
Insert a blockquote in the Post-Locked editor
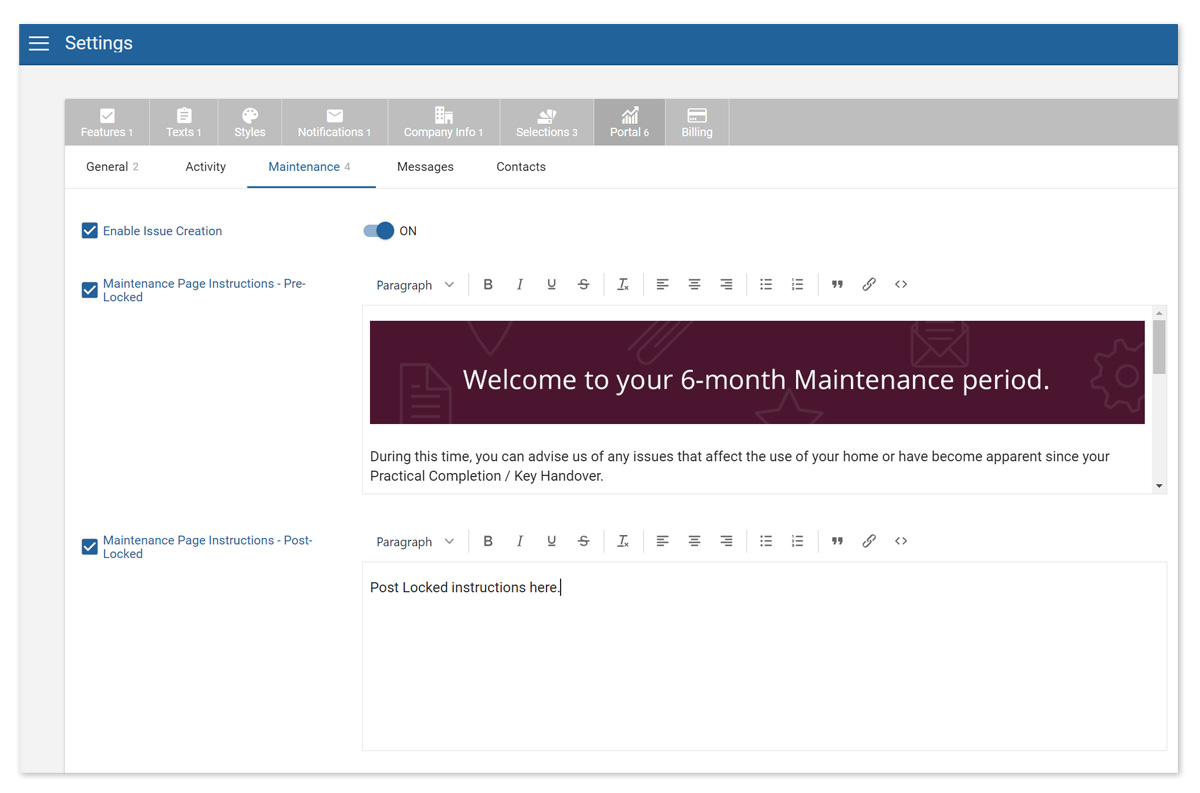pyautogui.click(x=837, y=541)
